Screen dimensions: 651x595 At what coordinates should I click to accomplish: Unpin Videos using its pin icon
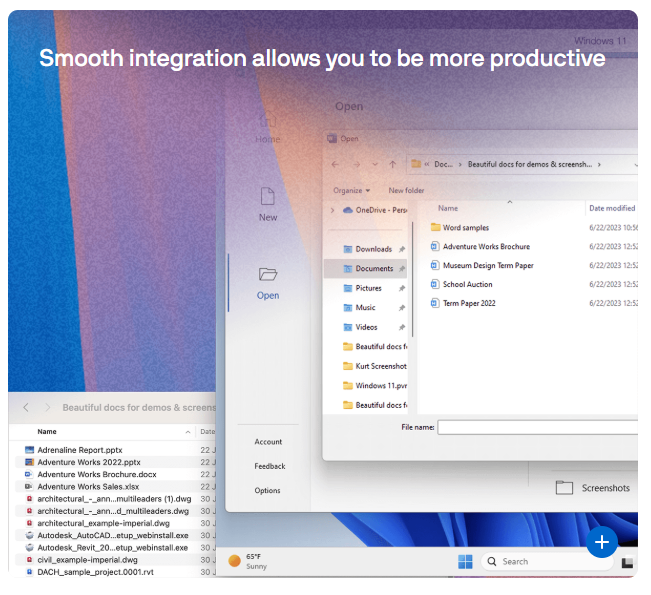(x=401, y=327)
